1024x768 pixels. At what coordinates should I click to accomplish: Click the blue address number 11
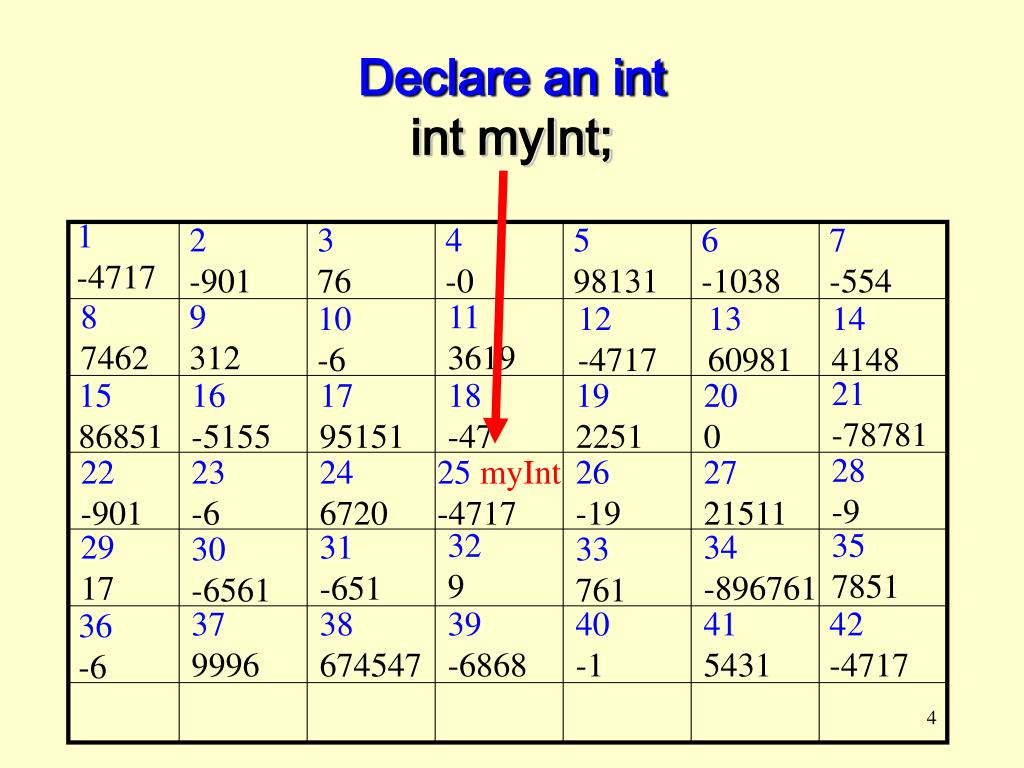tap(464, 318)
